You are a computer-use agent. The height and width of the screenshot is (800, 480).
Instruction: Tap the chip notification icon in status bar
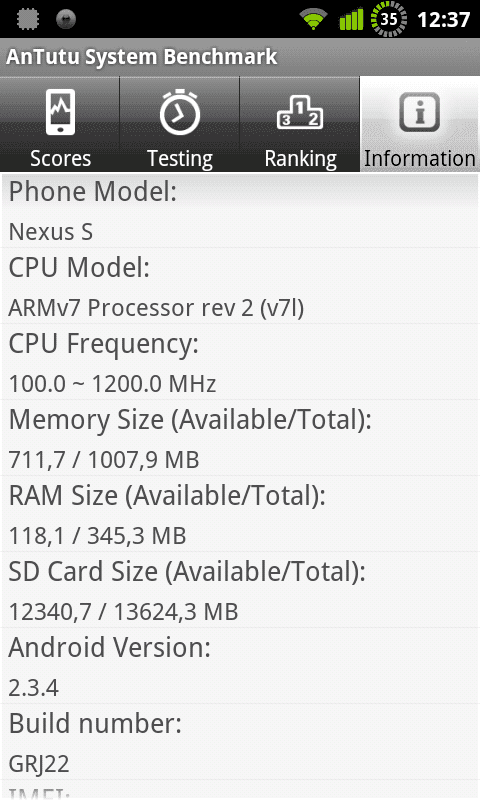tap(28, 19)
